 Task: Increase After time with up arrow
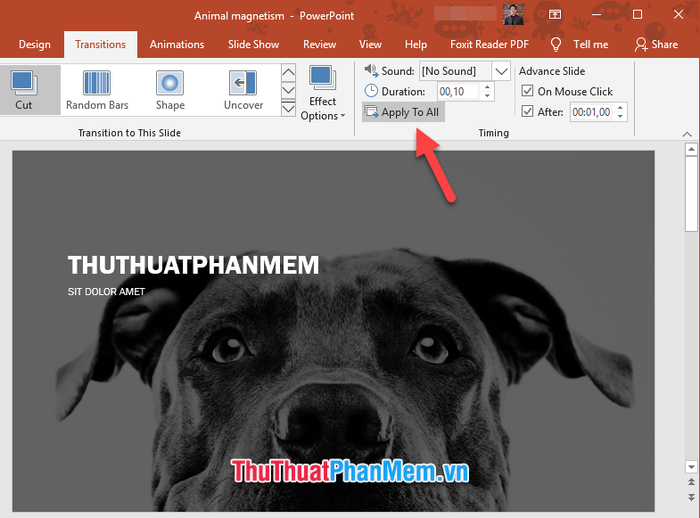(x=620, y=108)
